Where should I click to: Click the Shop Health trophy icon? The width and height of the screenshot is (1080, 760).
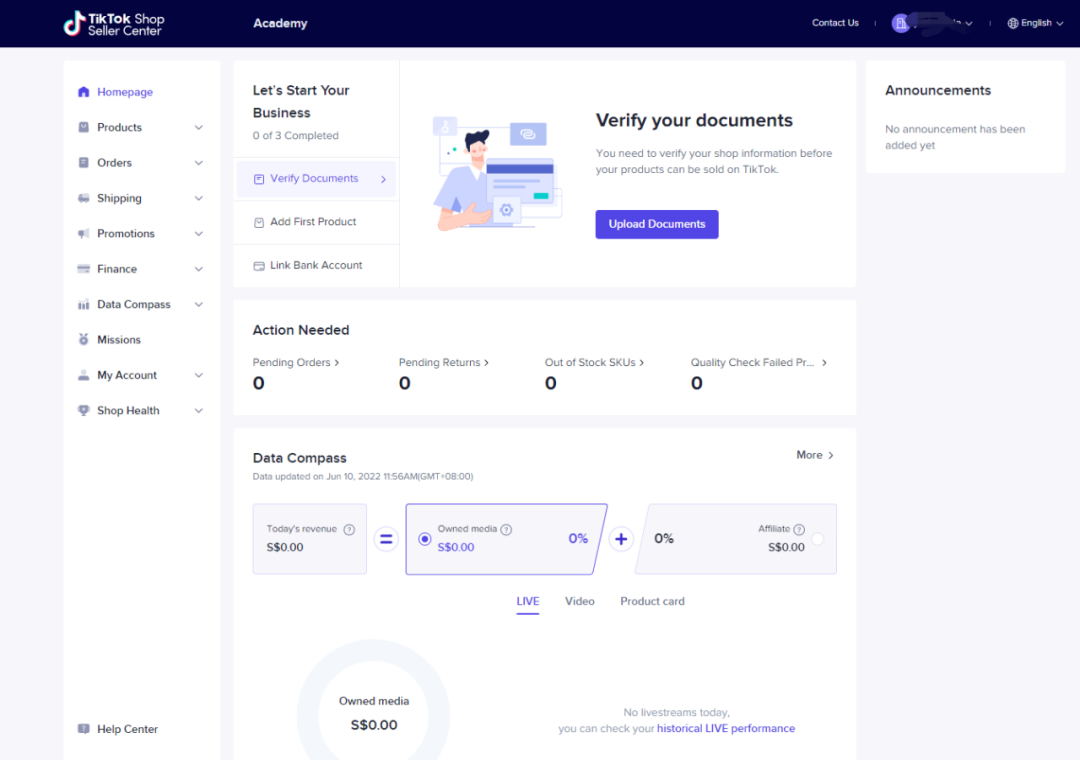coord(83,411)
